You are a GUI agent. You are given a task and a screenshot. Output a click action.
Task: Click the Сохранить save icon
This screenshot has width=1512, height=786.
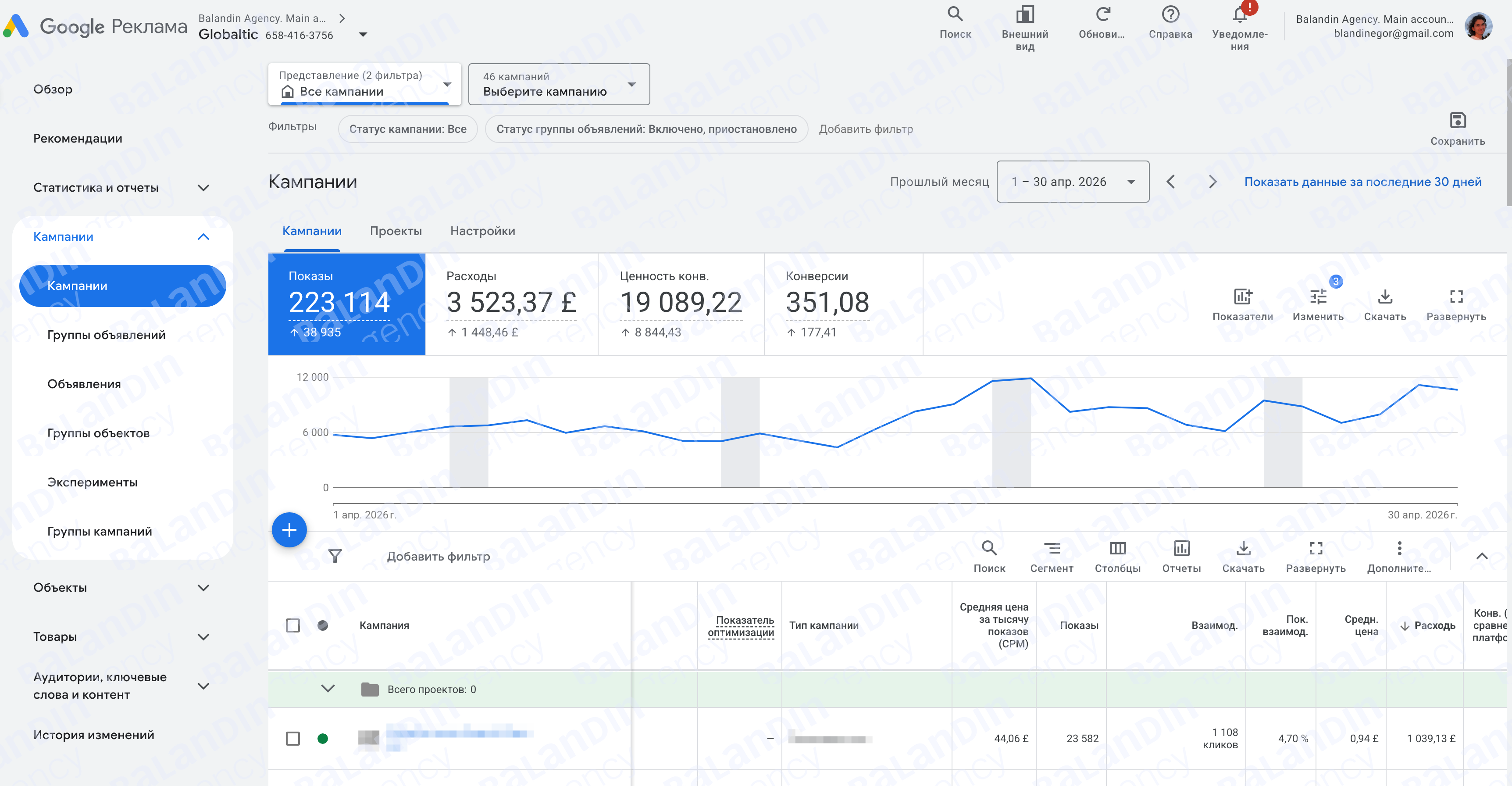click(x=1458, y=120)
